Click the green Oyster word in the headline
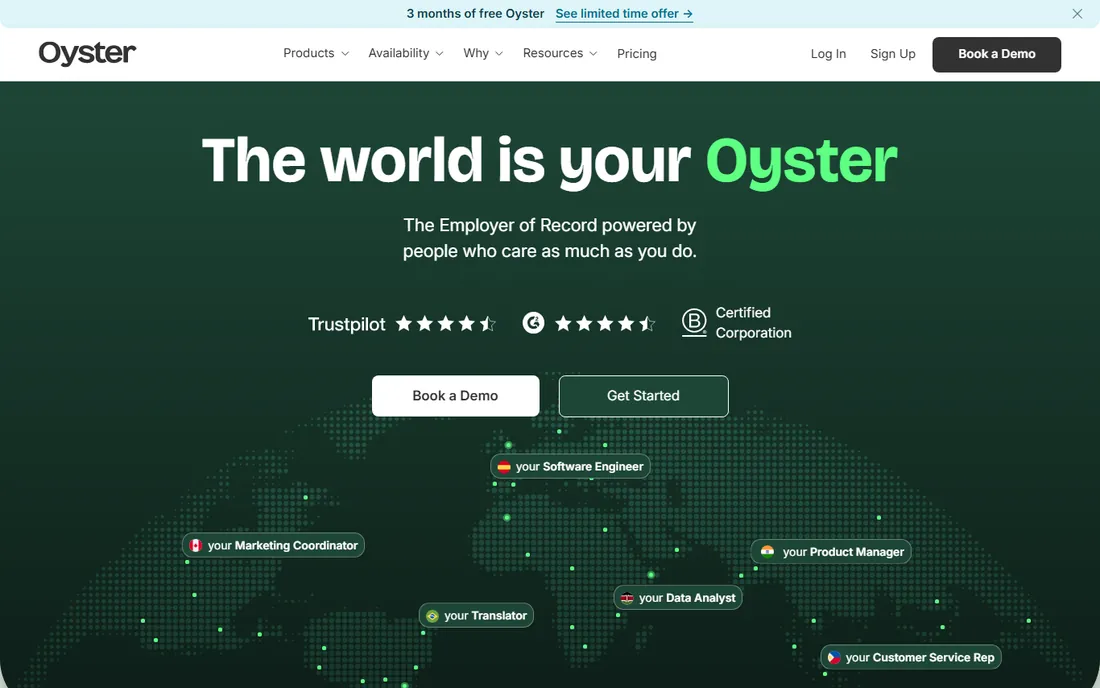 point(801,161)
